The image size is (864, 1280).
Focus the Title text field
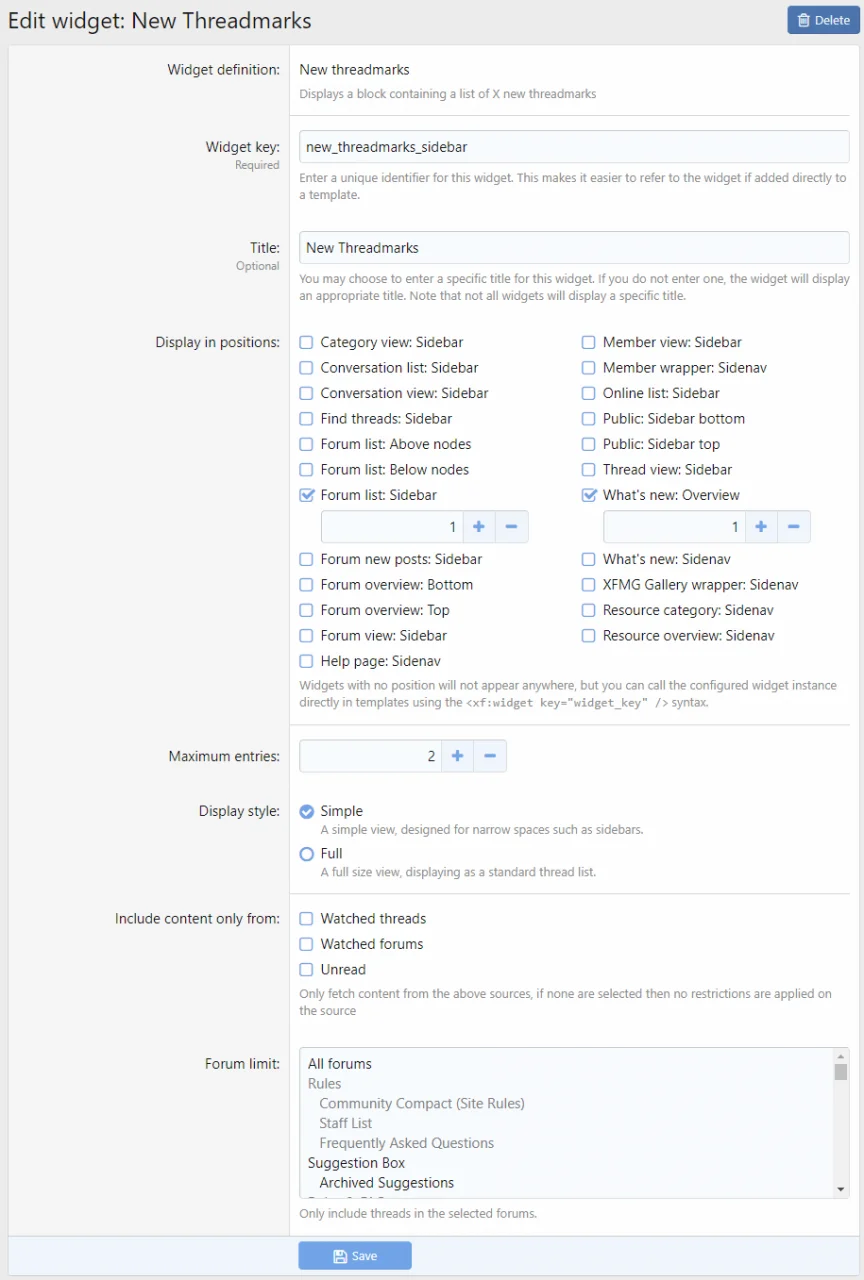point(574,248)
